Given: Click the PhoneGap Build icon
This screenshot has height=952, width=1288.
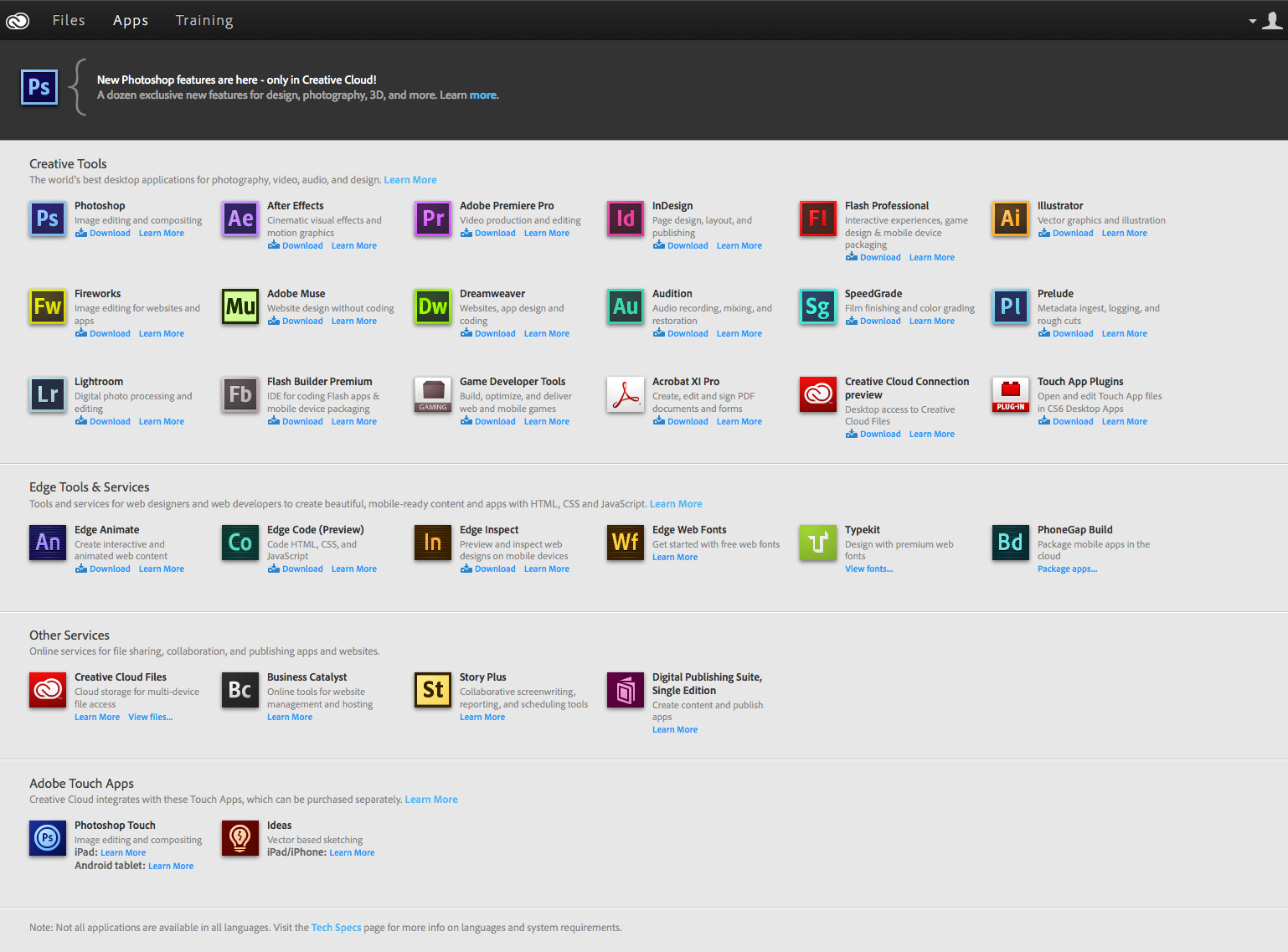Looking at the screenshot, I should coord(1011,543).
